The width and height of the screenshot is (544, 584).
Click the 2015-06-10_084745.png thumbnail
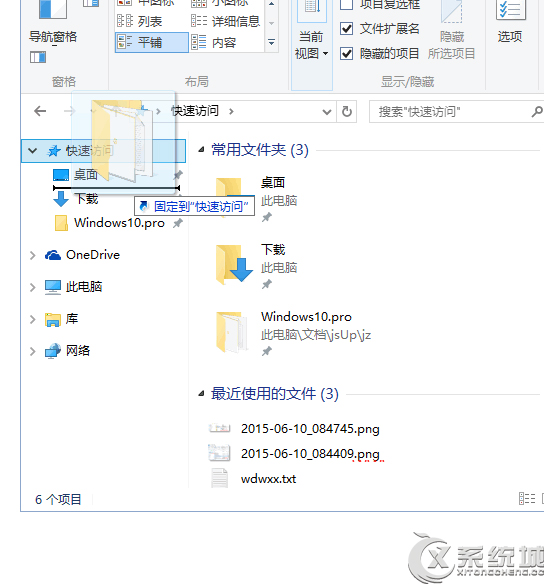click(x=220, y=428)
